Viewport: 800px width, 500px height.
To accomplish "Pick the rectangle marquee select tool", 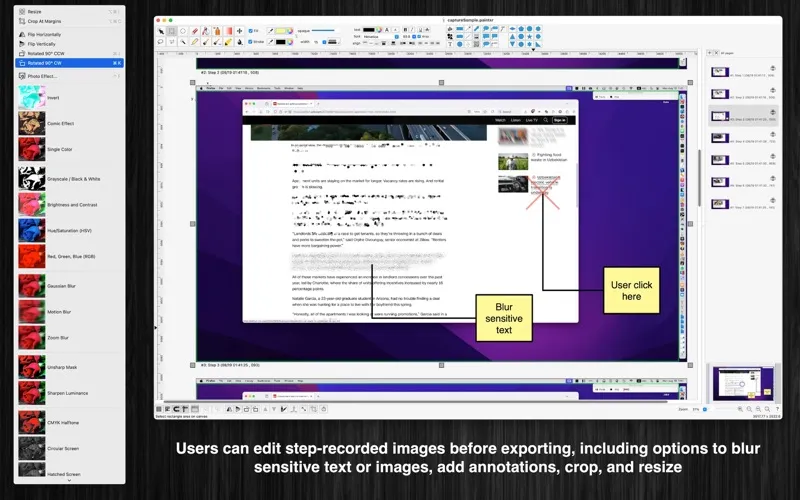I will [x=172, y=31].
